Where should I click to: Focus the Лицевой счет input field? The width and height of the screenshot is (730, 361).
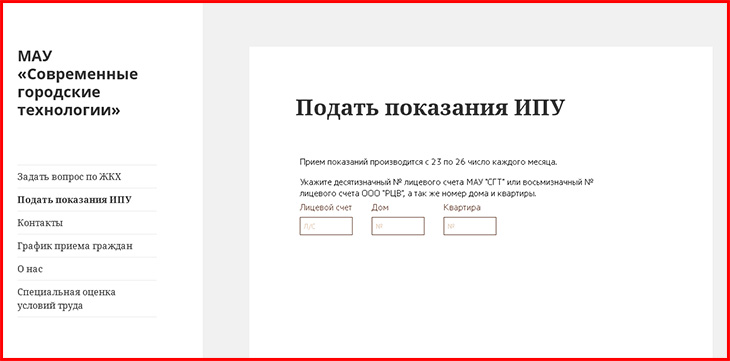coord(326,226)
